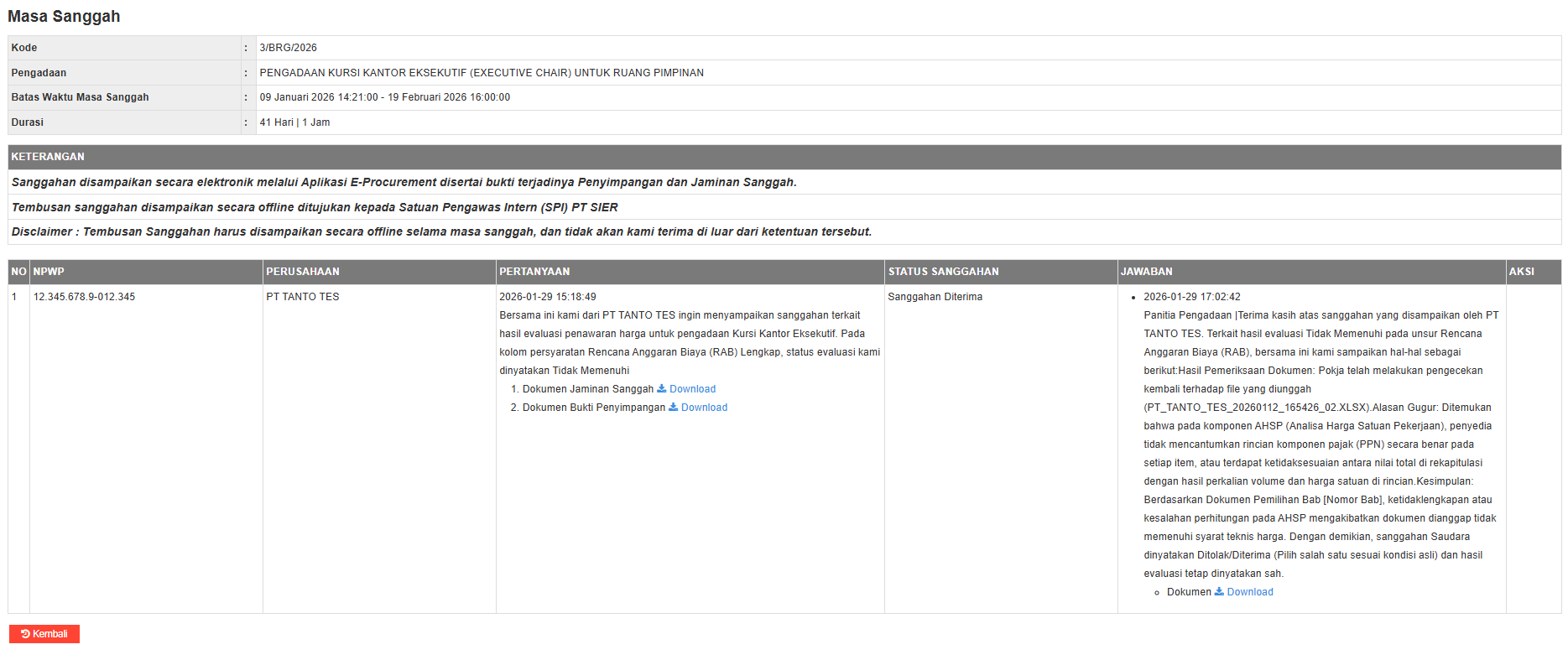Click the NPWP number 12.345.678.9-012.345
Image resolution: width=1568 pixels, height=660 pixels.
[x=84, y=297]
